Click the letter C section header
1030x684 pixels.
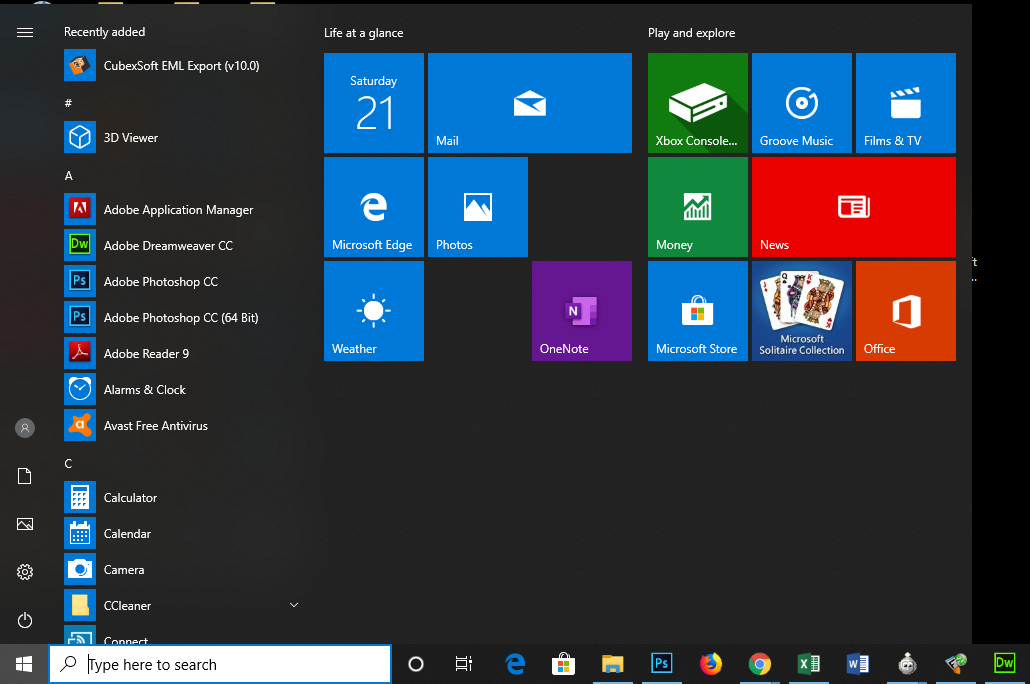68,464
